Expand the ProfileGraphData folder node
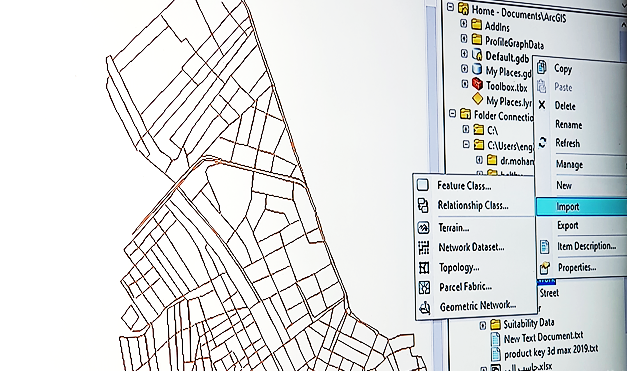The height and width of the screenshot is (371, 627). 464,38
